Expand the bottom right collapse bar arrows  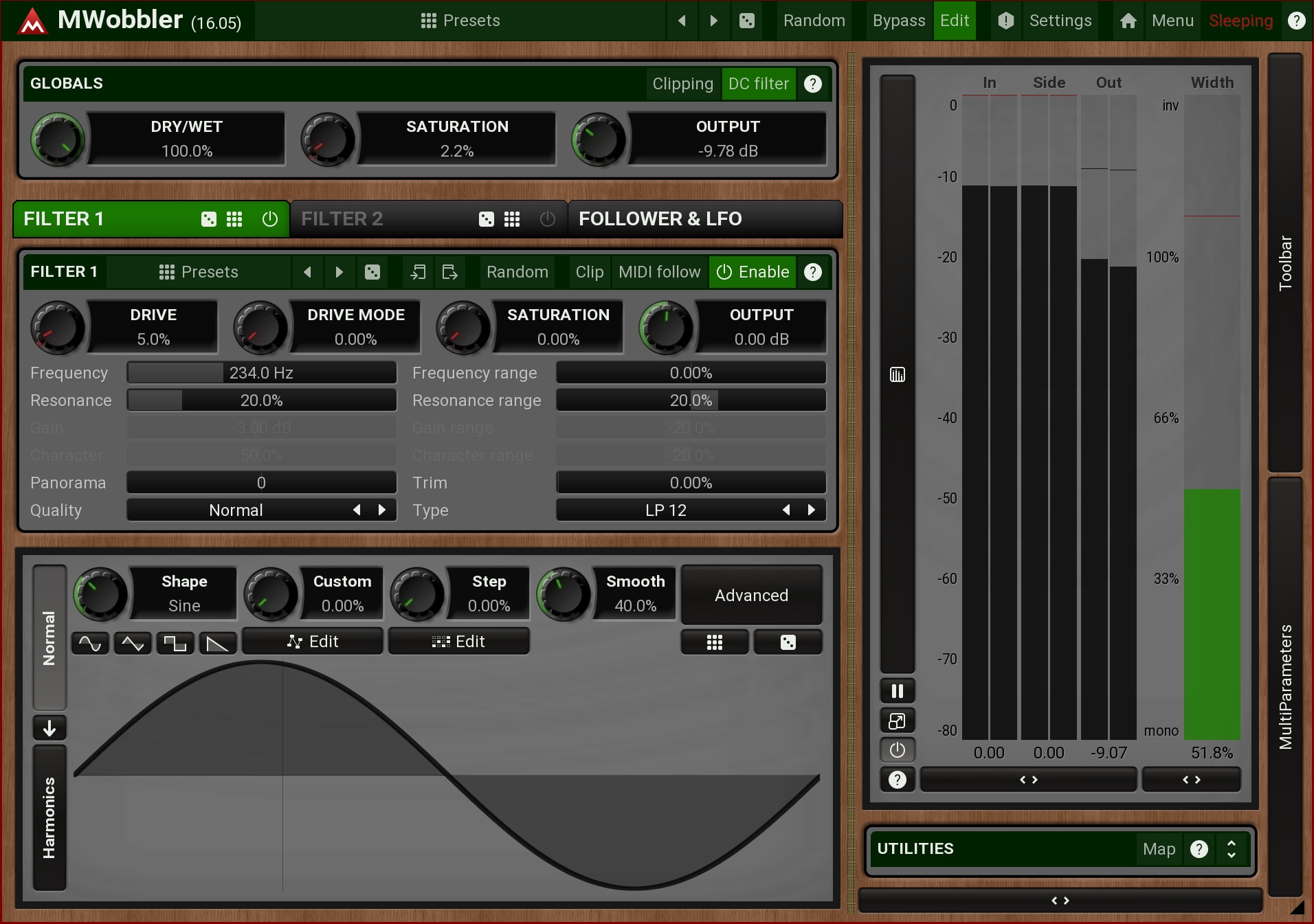(1060, 901)
